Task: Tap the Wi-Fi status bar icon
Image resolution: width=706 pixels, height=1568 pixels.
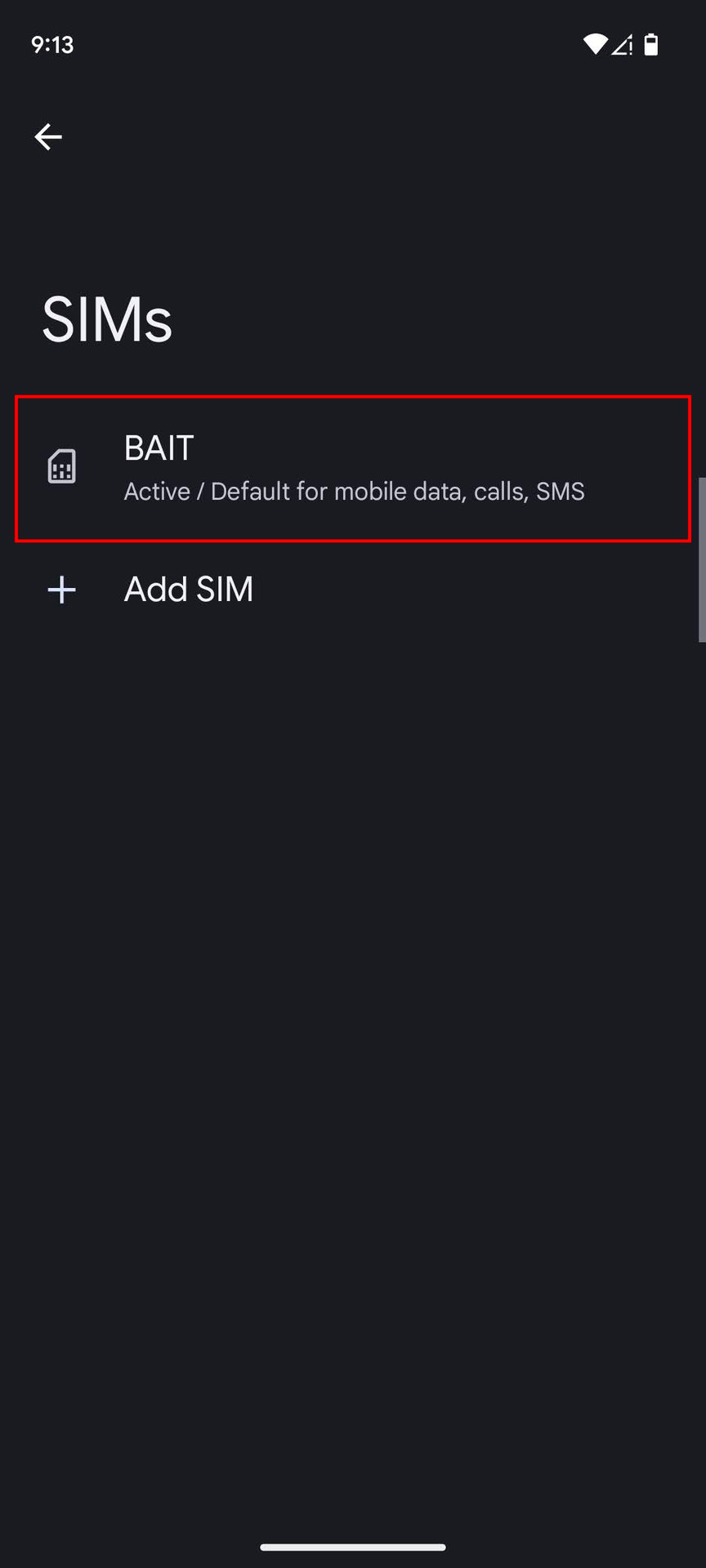Action: click(x=595, y=45)
